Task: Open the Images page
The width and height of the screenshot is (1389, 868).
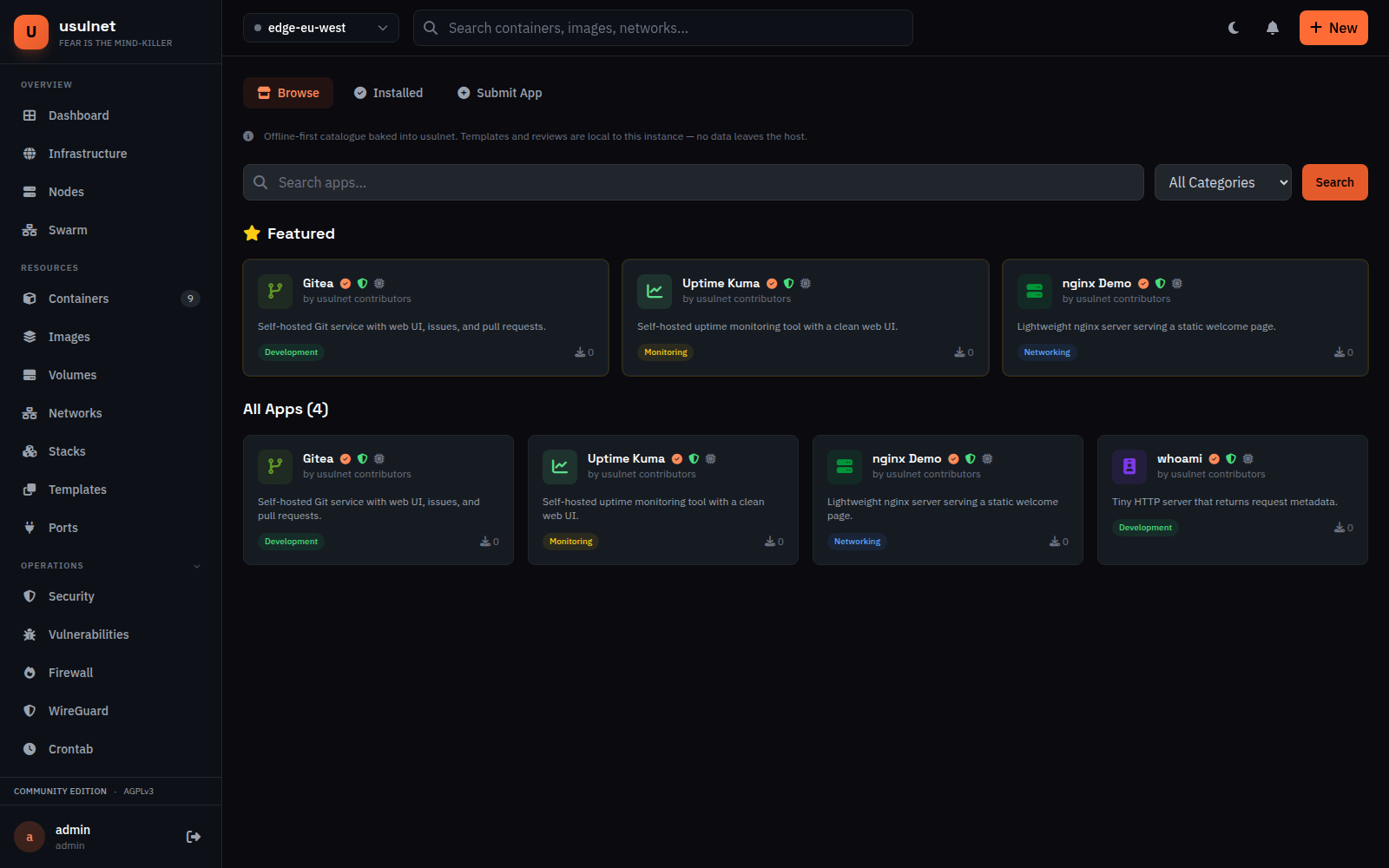Action: [110, 337]
